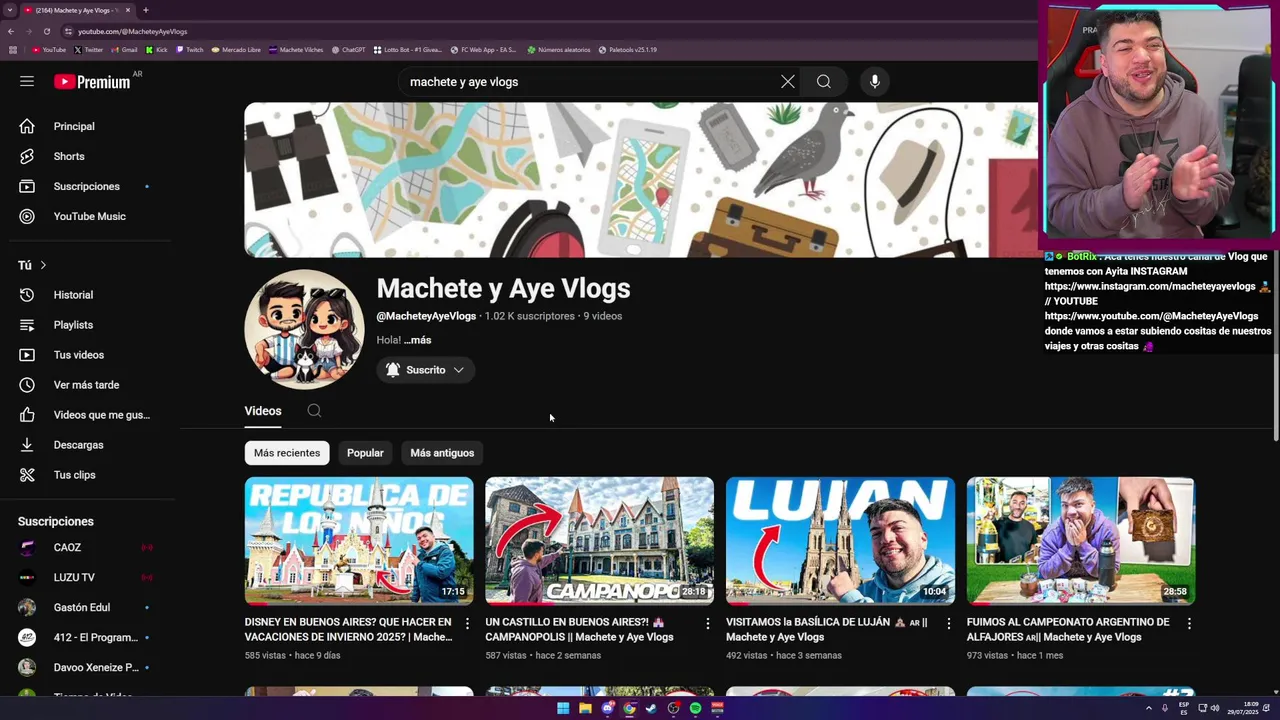The image size is (1280, 720).
Task: Select the Popular filter chip
Action: [x=365, y=453]
